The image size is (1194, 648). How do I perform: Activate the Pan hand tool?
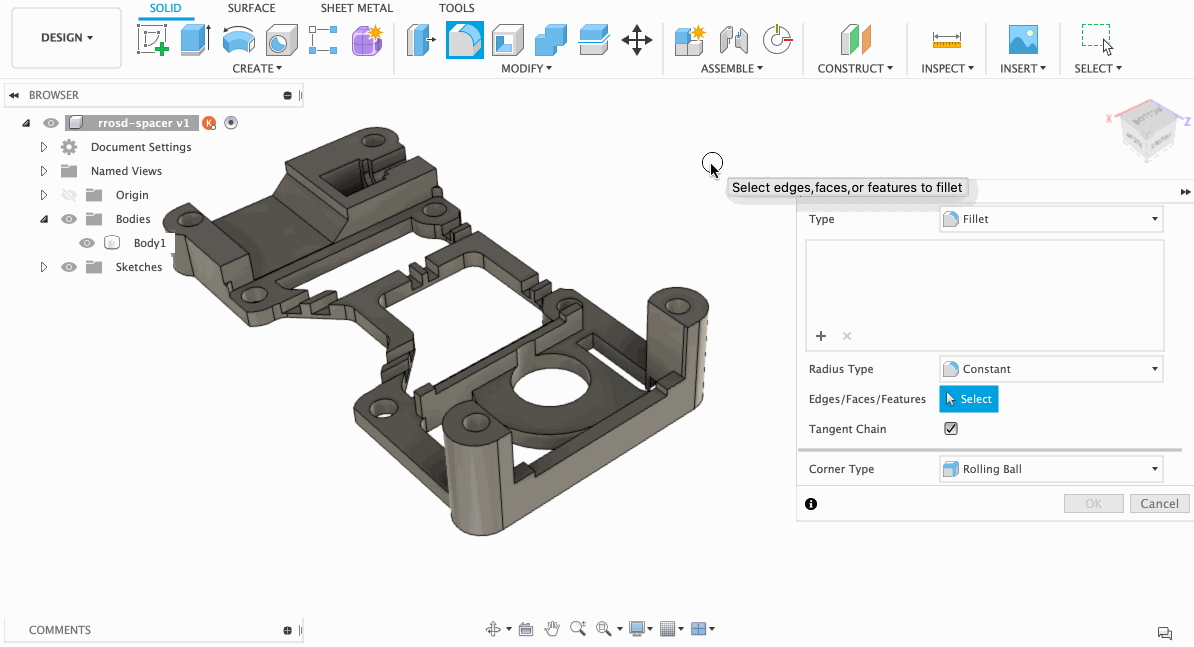coord(552,629)
